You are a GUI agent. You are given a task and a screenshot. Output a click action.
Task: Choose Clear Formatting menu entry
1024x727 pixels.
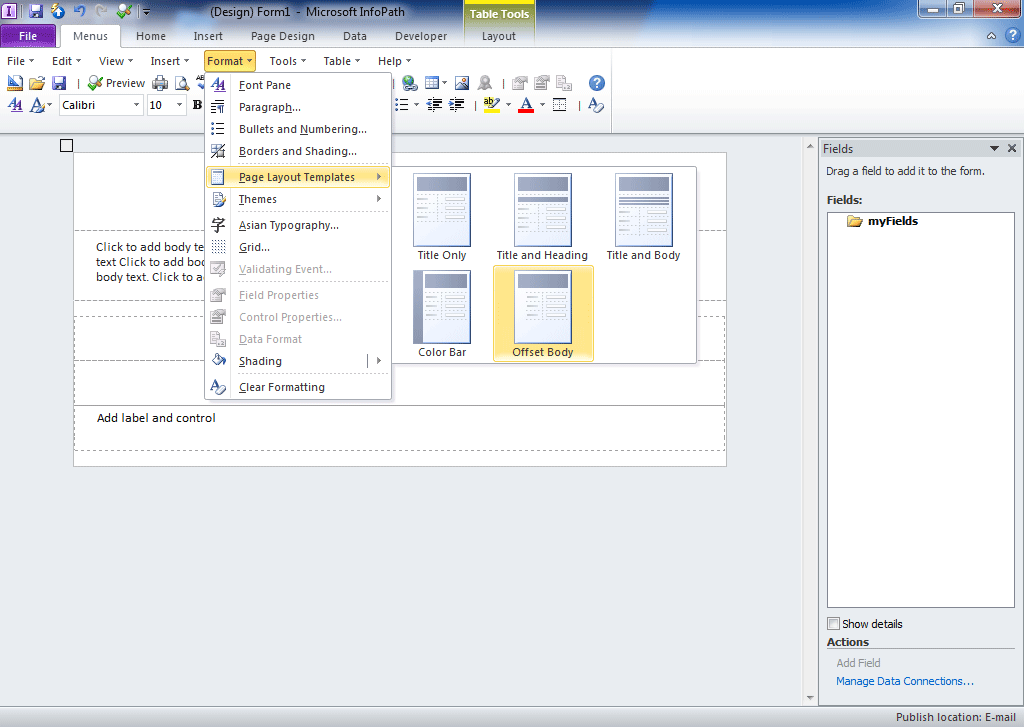(x=298, y=387)
